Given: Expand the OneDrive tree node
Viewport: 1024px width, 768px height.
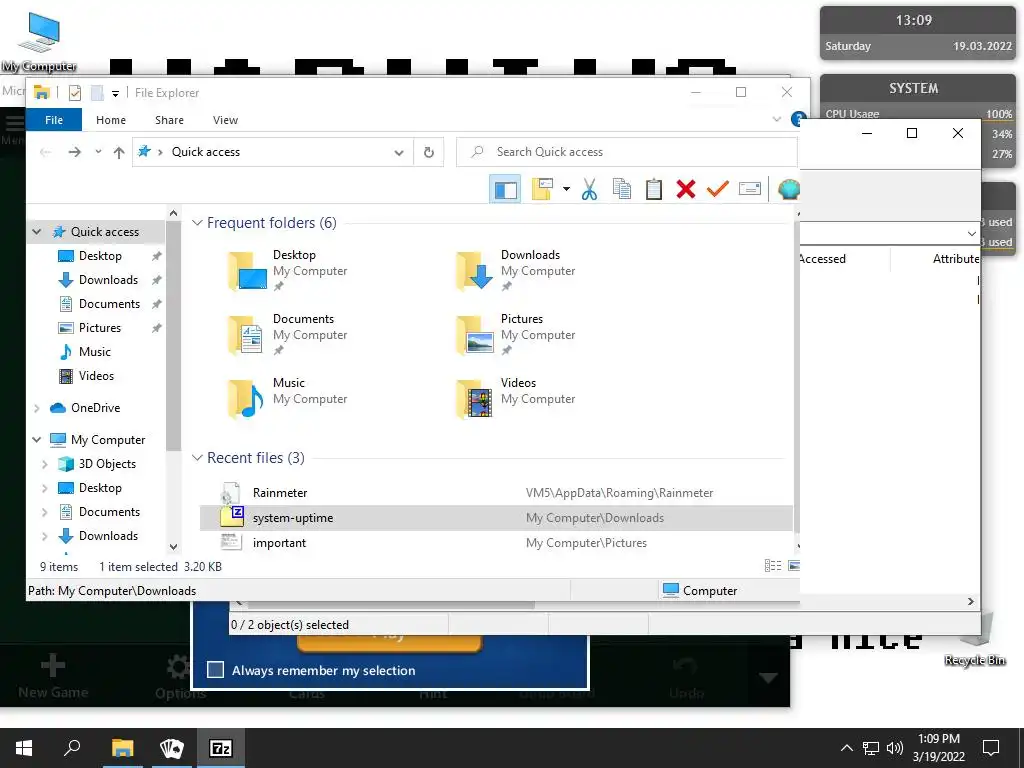Looking at the screenshot, I should pyautogui.click(x=37, y=408).
